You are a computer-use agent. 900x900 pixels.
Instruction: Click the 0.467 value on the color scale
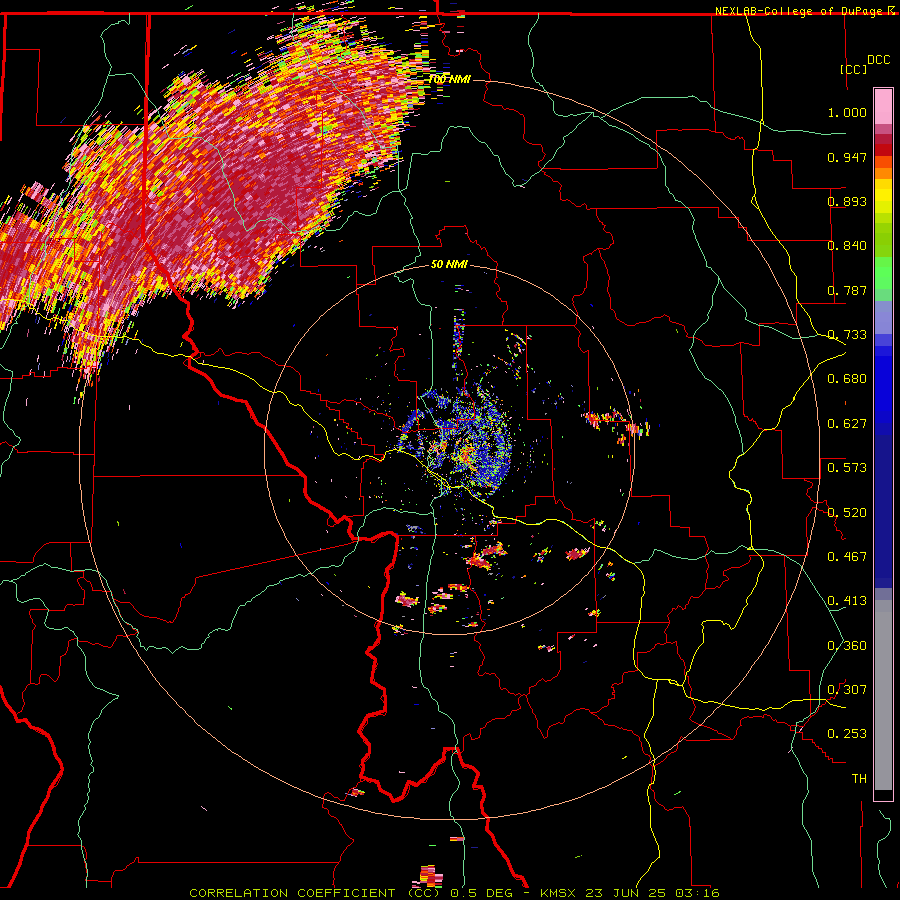click(x=847, y=557)
